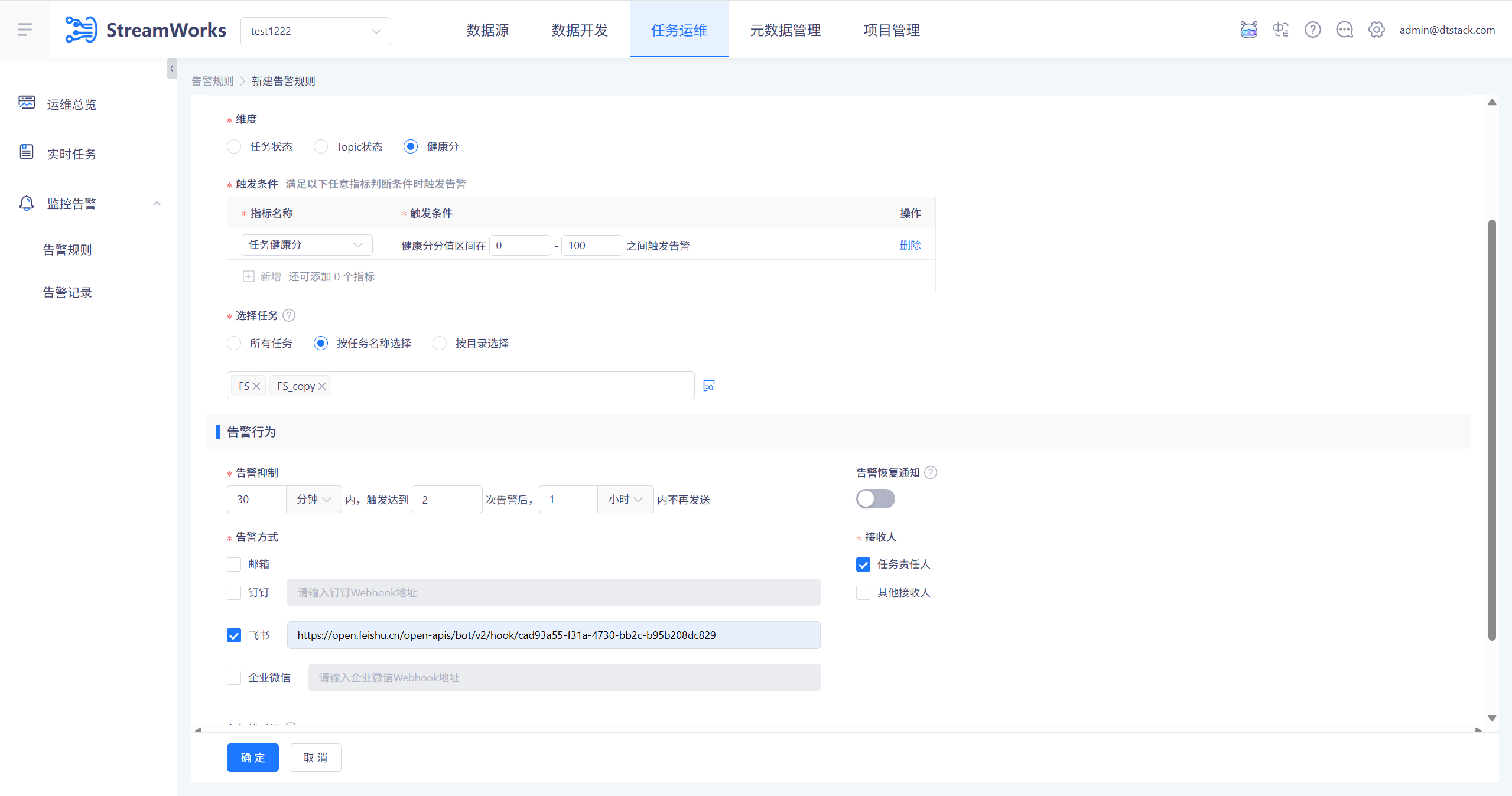Check the 企业微信 checkbox
This screenshot has width=1512, height=796.
[234, 678]
